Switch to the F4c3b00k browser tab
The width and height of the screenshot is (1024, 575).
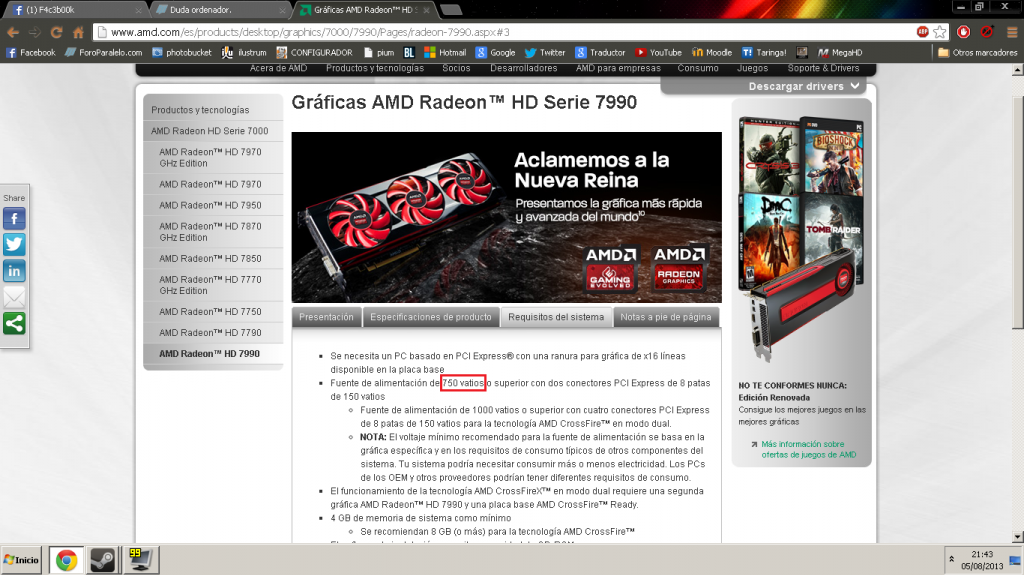[77, 10]
